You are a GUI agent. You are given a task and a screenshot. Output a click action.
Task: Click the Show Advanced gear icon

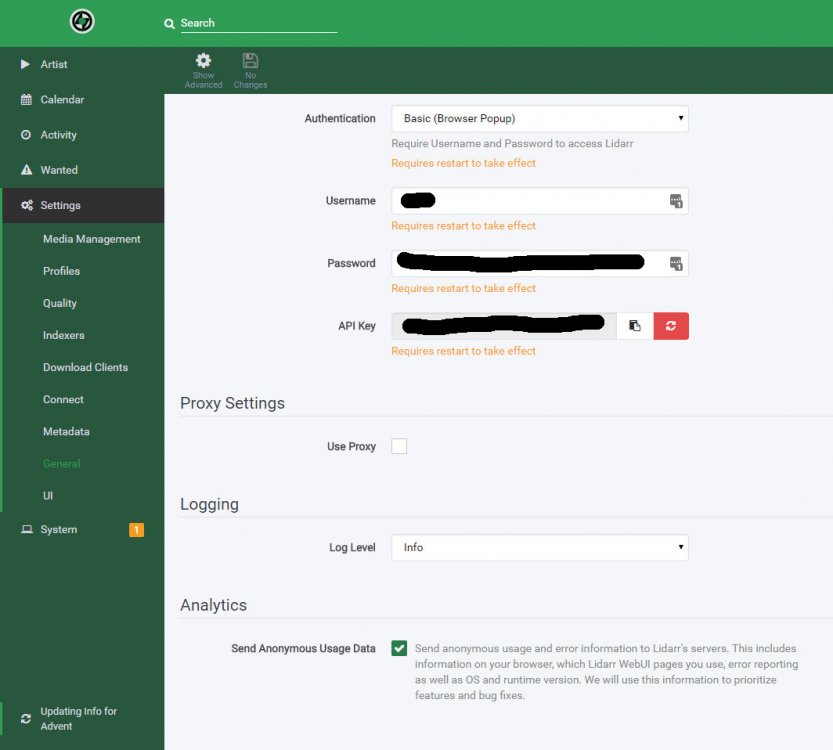pos(203,60)
